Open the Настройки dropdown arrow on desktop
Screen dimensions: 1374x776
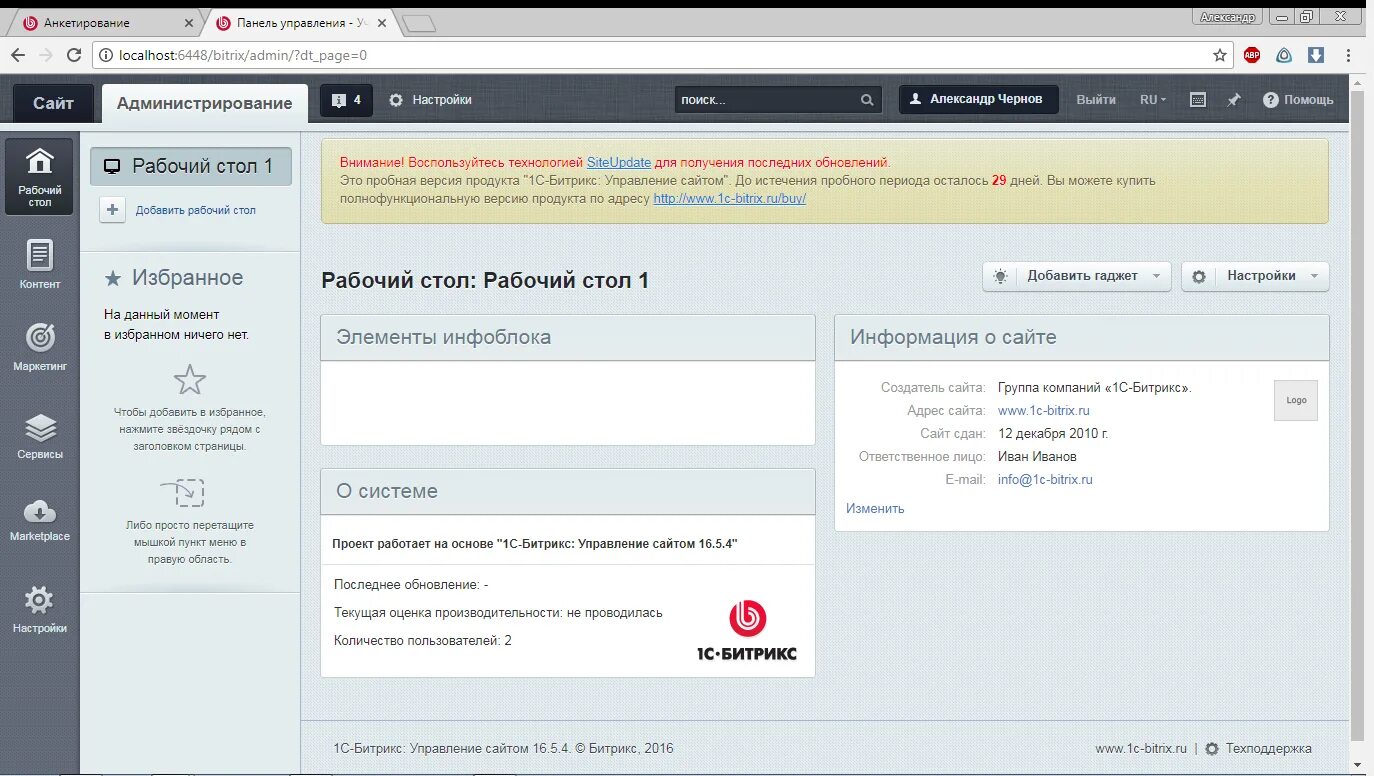1314,276
